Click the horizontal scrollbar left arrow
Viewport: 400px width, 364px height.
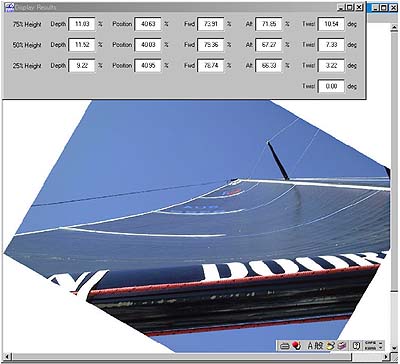(7, 356)
